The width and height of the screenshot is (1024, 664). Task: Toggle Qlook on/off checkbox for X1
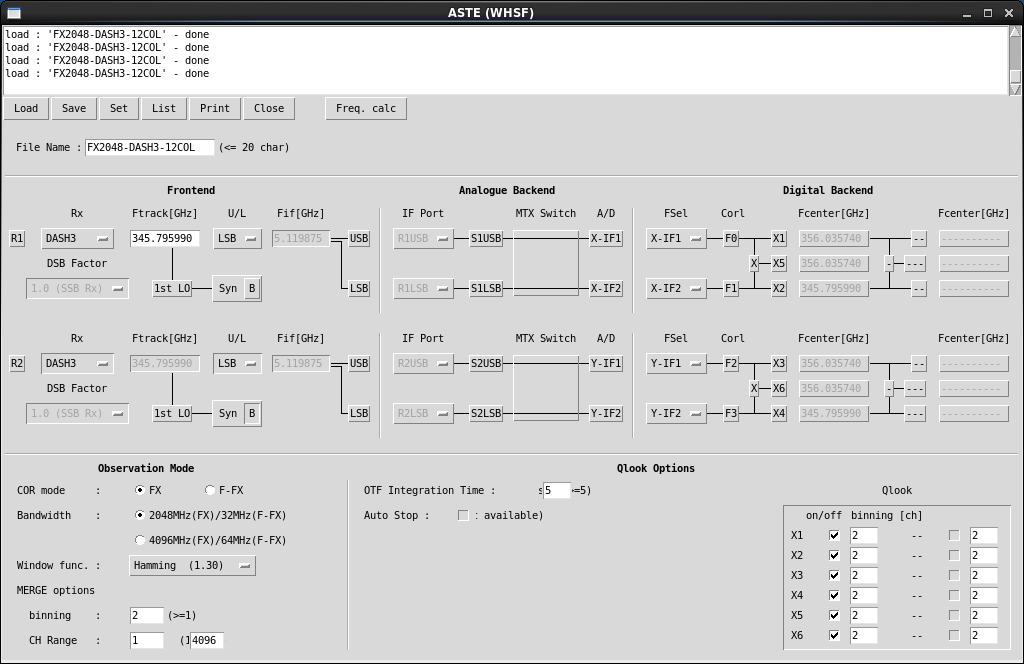(834, 535)
